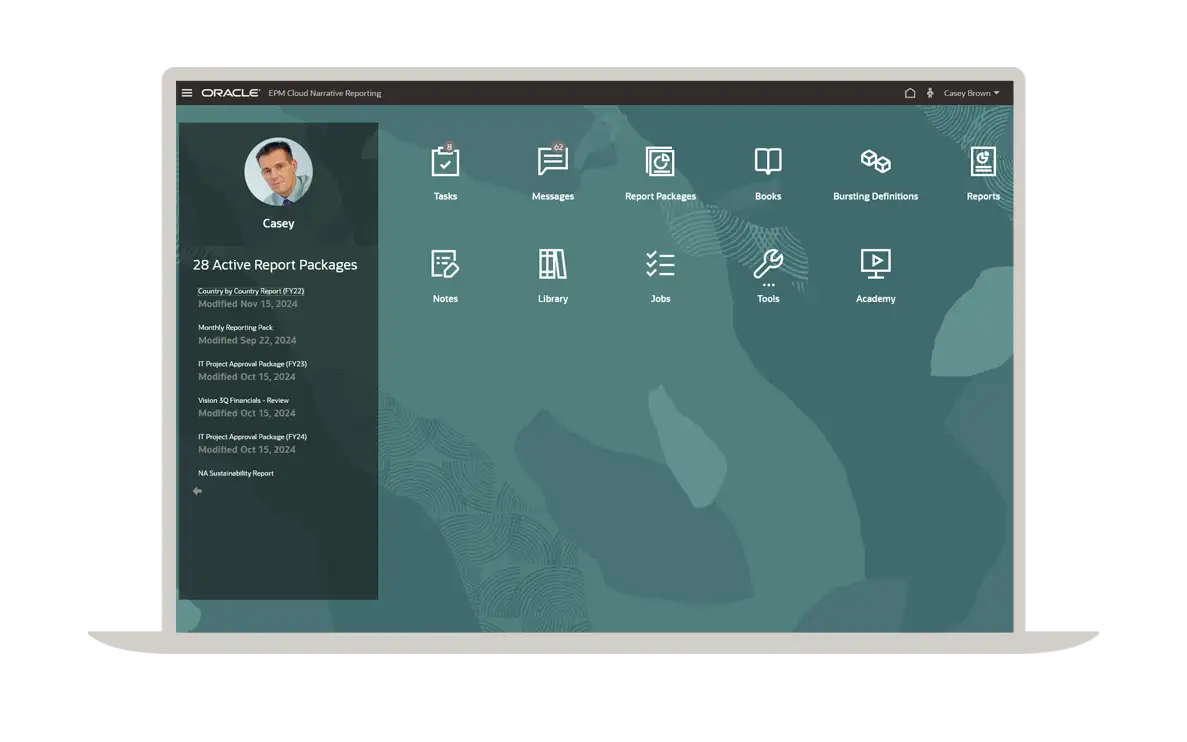Screen dimensions: 1187x742
Task: Click the Home icon in header
Action: (910, 93)
